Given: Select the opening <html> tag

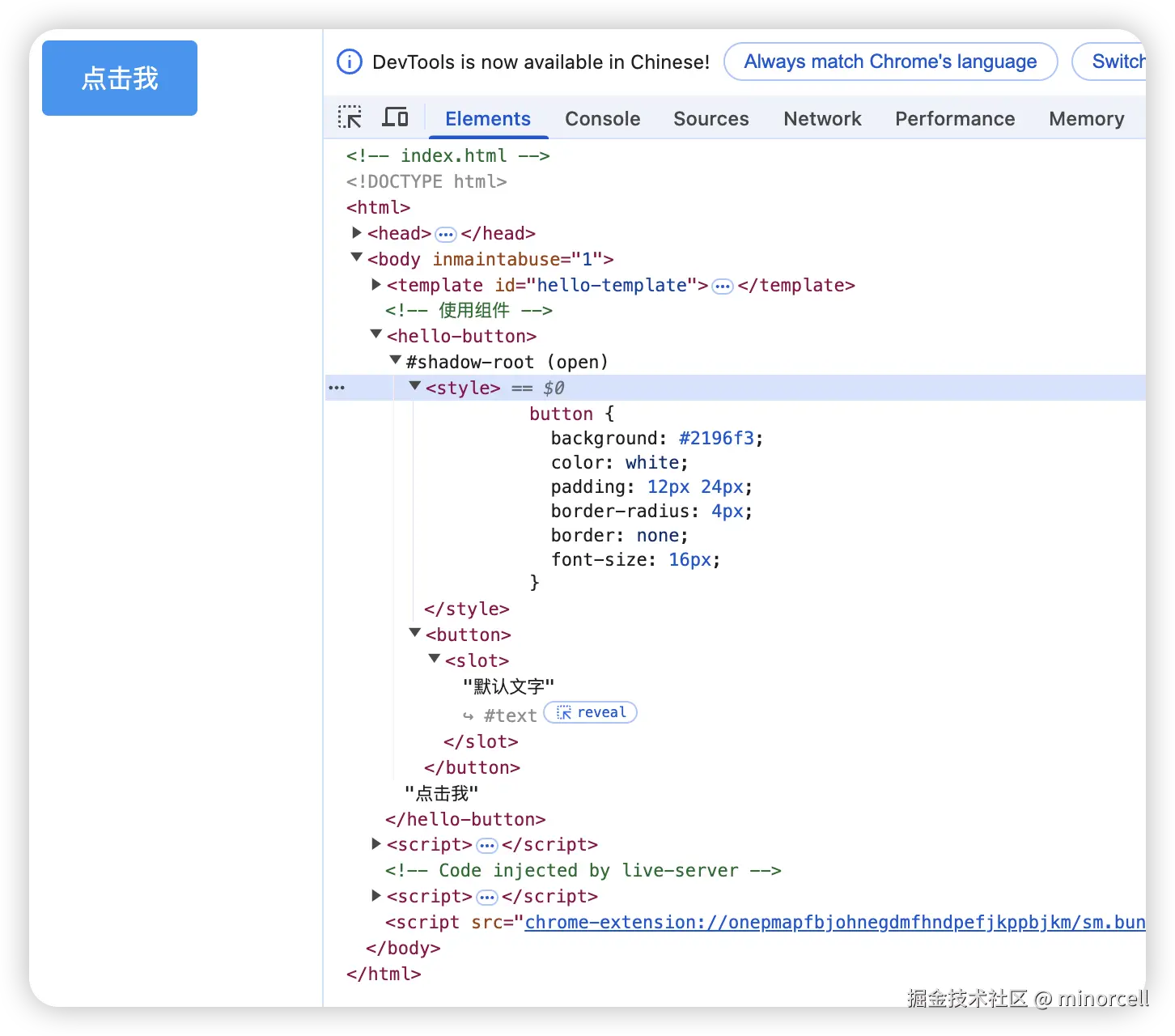Looking at the screenshot, I should (x=379, y=207).
